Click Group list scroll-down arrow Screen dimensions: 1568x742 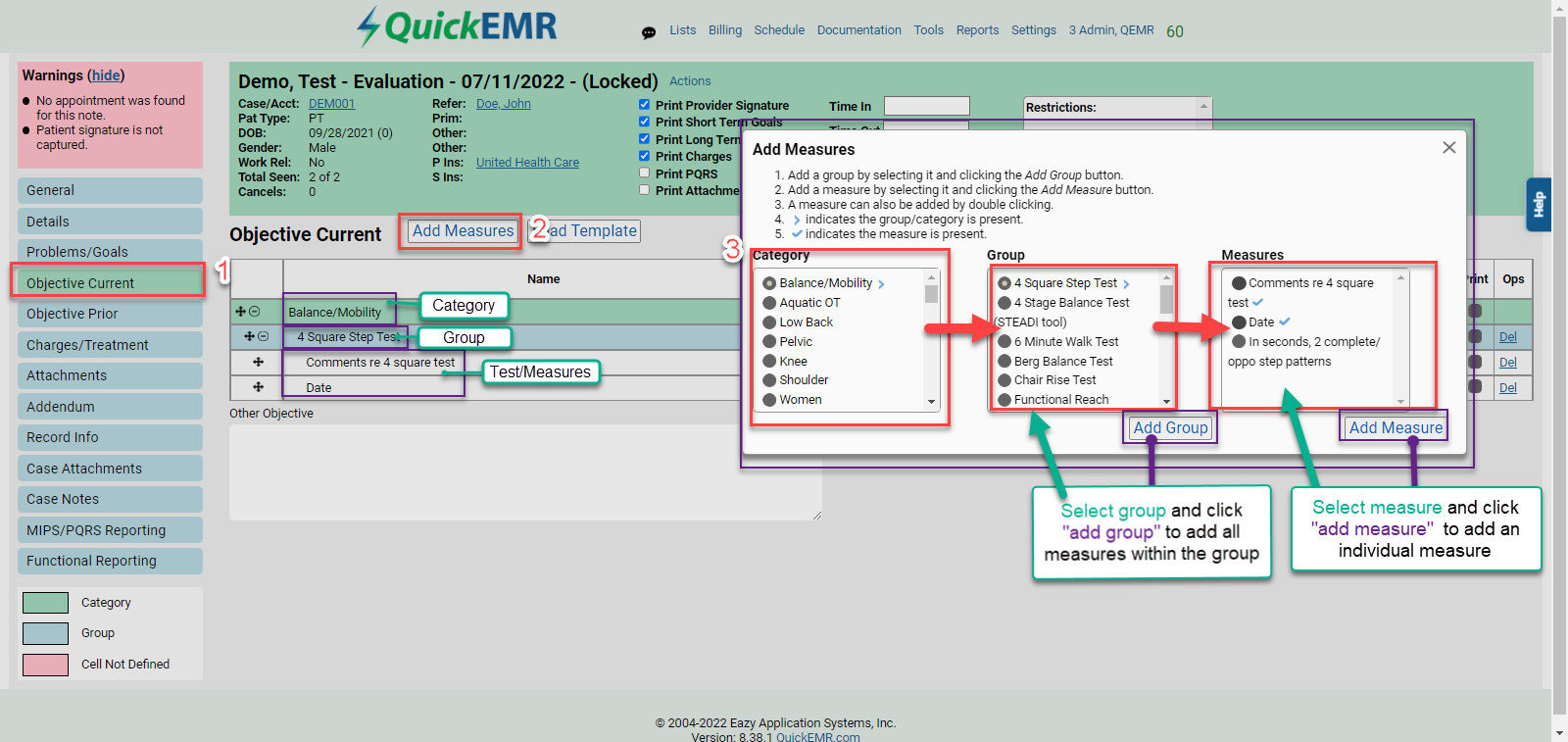pyautogui.click(x=1166, y=402)
